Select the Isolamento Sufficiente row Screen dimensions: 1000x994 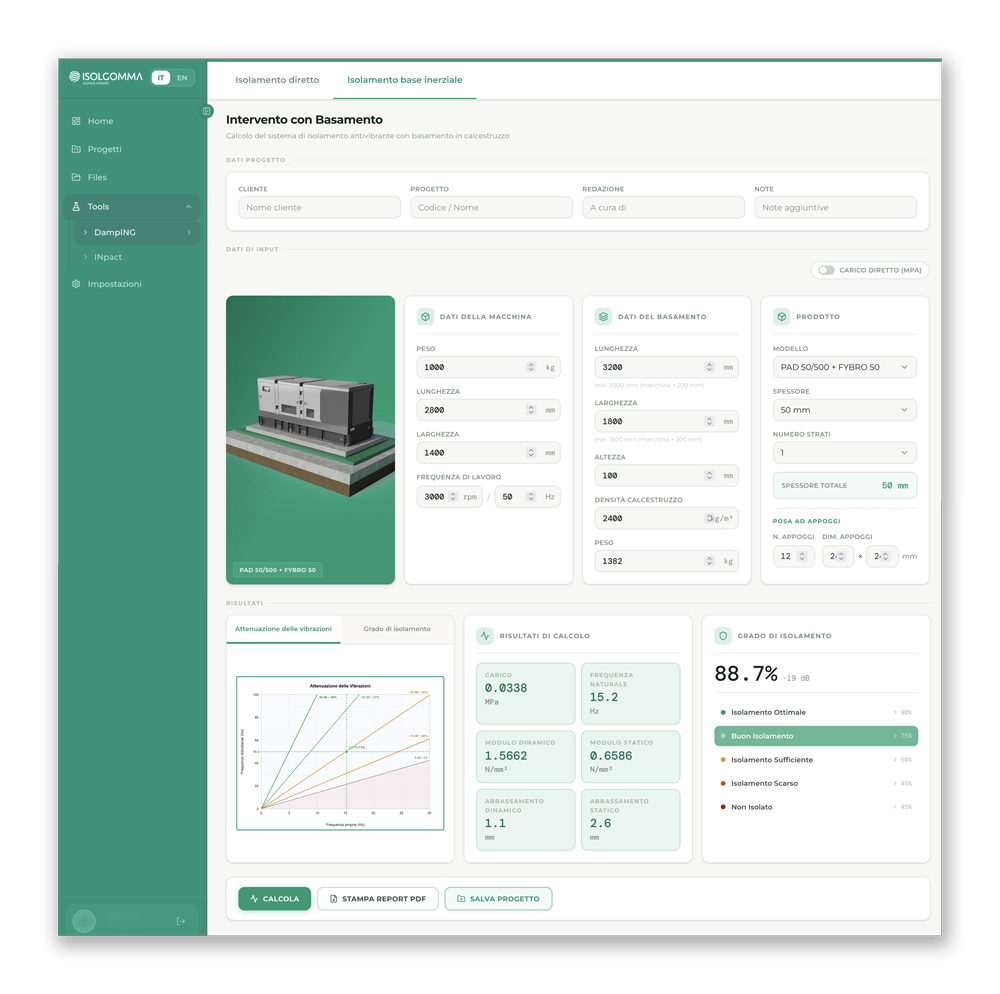tap(816, 760)
